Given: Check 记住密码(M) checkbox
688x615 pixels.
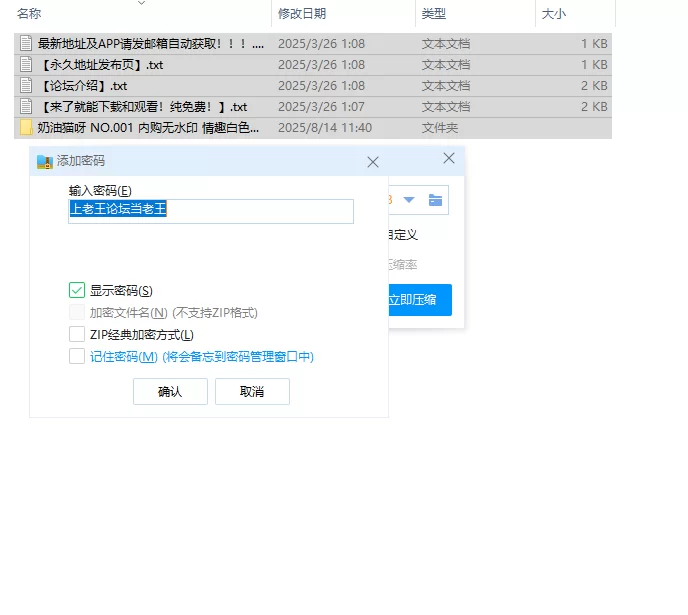Looking at the screenshot, I should [77, 356].
